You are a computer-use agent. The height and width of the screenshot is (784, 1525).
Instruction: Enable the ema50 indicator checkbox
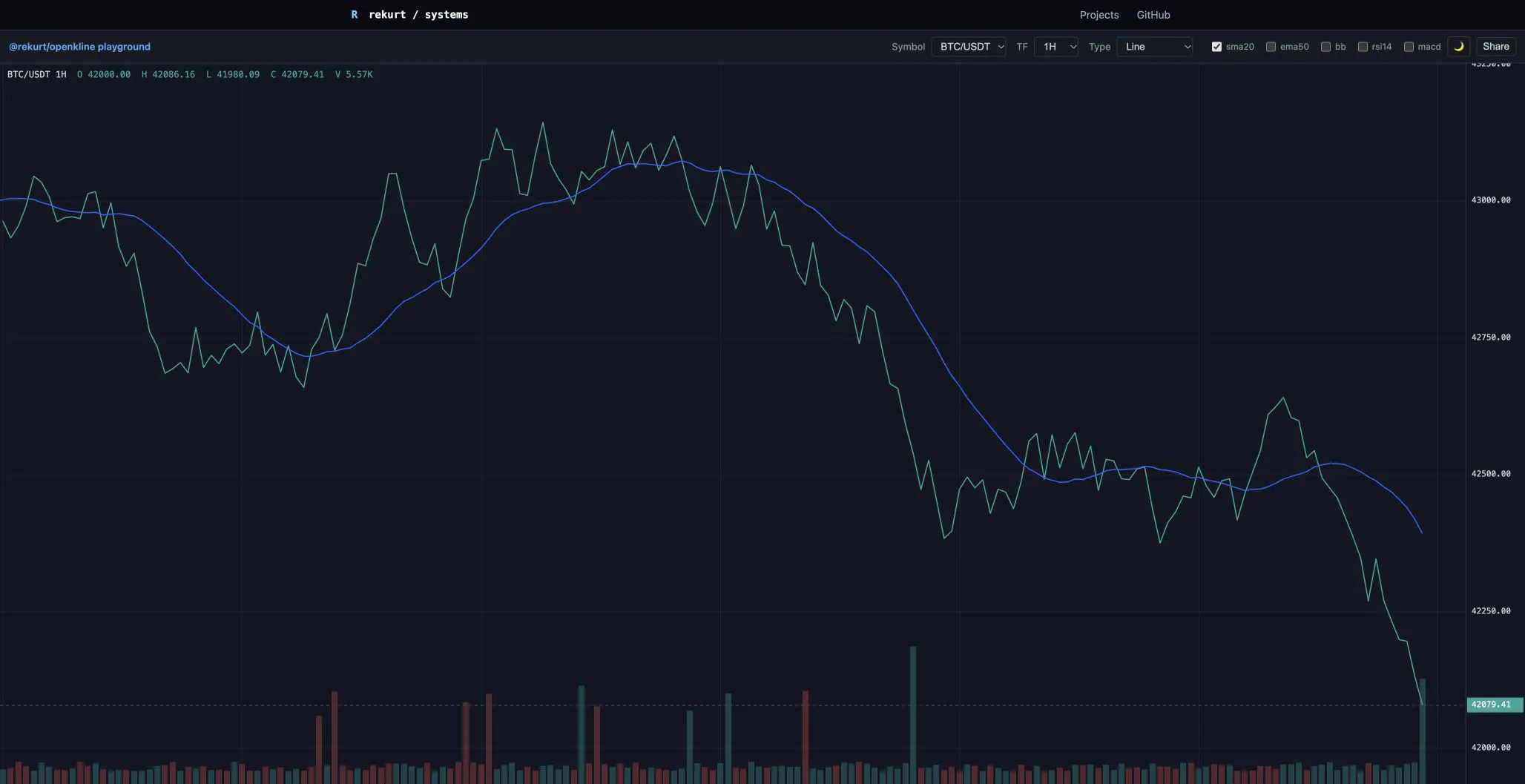tap(1271, 47)
